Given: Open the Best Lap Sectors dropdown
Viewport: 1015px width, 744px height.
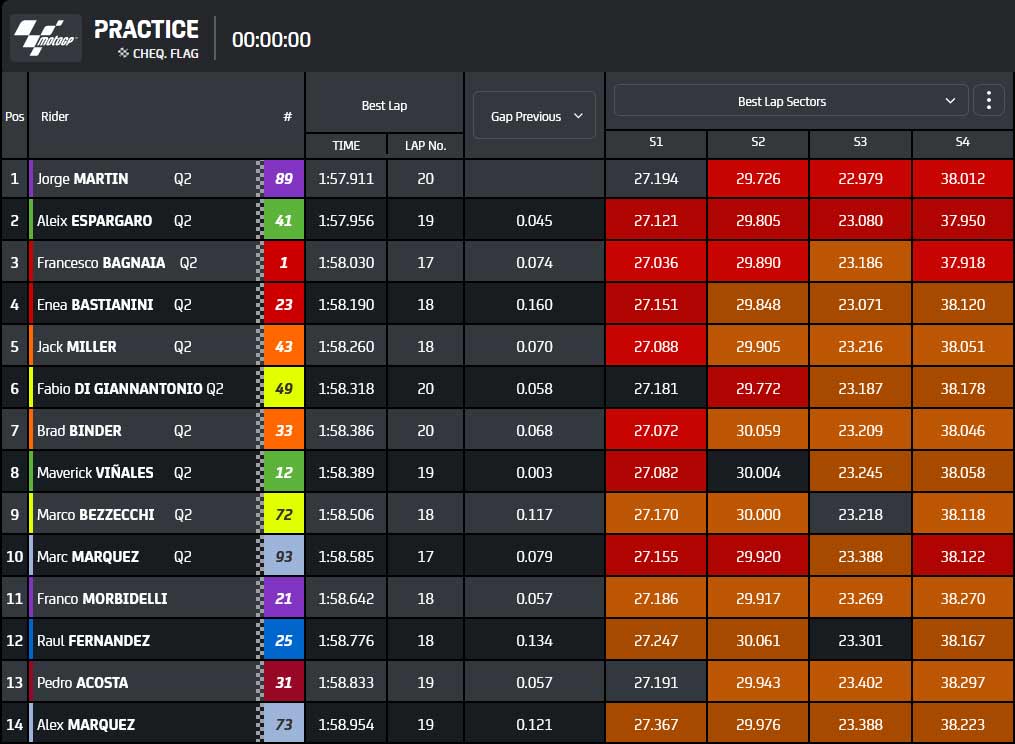Looking at the screenshot, I should (790, 101).
